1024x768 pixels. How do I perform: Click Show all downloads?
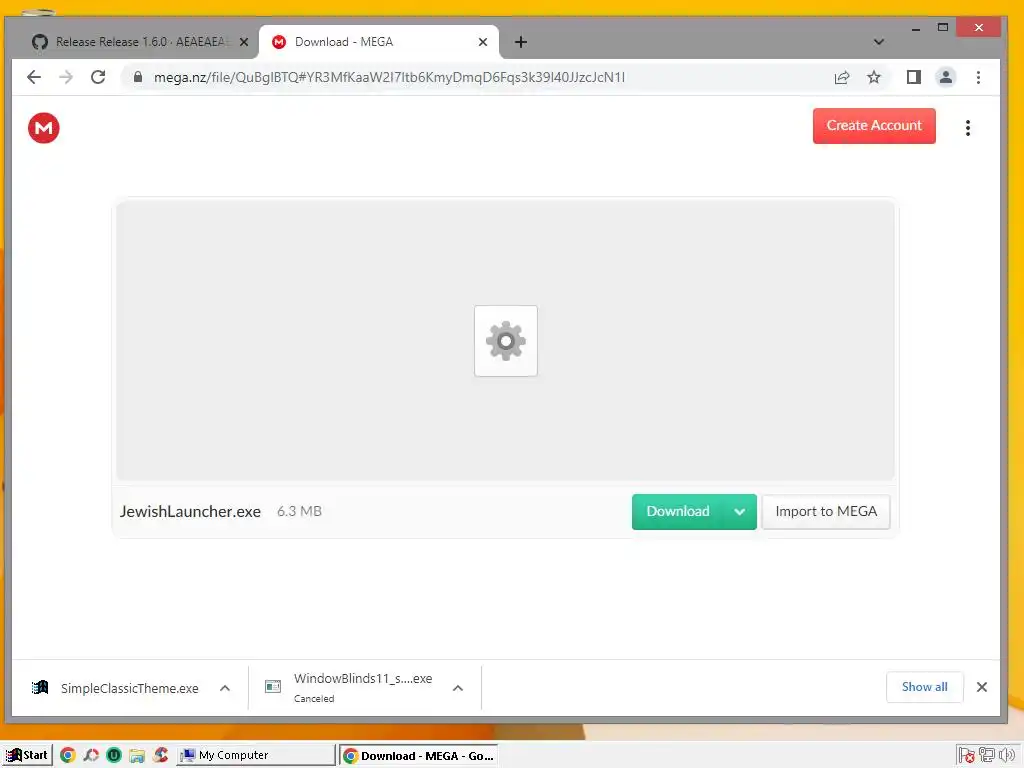(x=924, y=687)
